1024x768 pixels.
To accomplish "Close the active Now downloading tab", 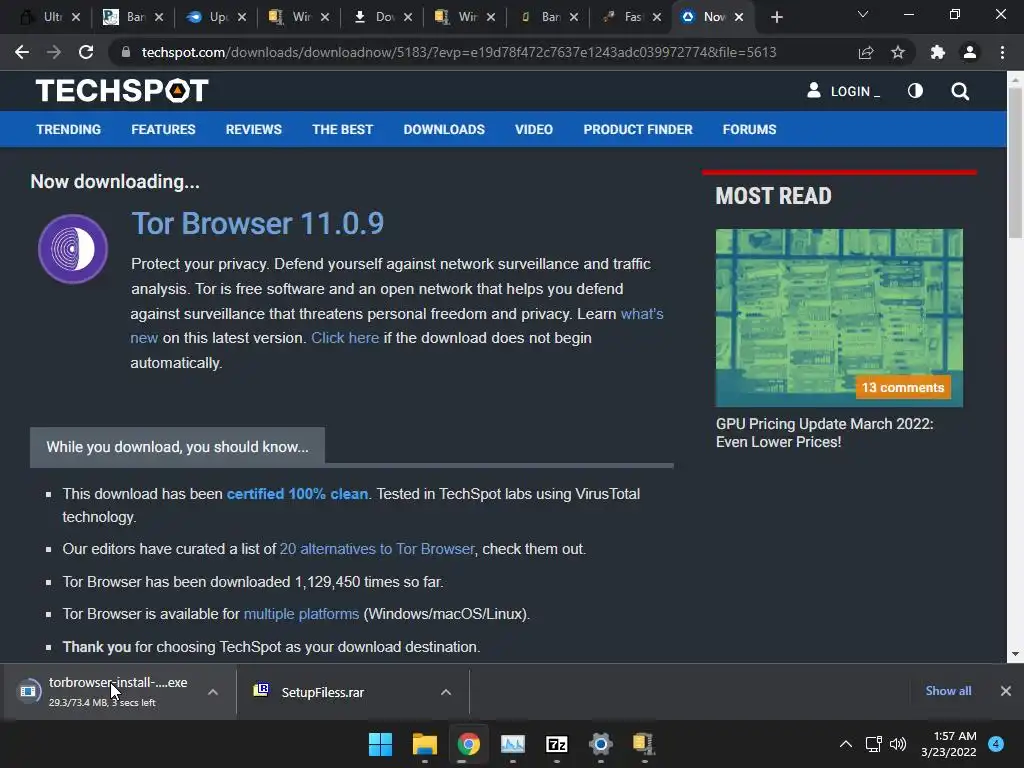I will 739,17.
